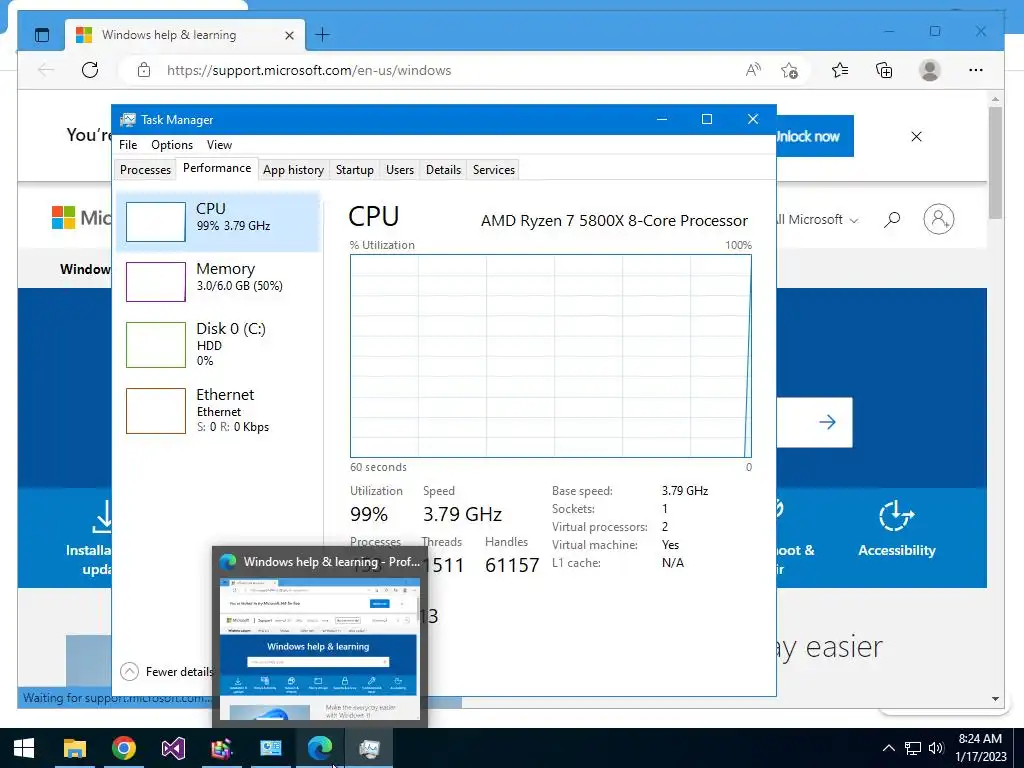Click the site info lock icon
The height and width of the screenshot is (768, 1024).
[144, 70]
